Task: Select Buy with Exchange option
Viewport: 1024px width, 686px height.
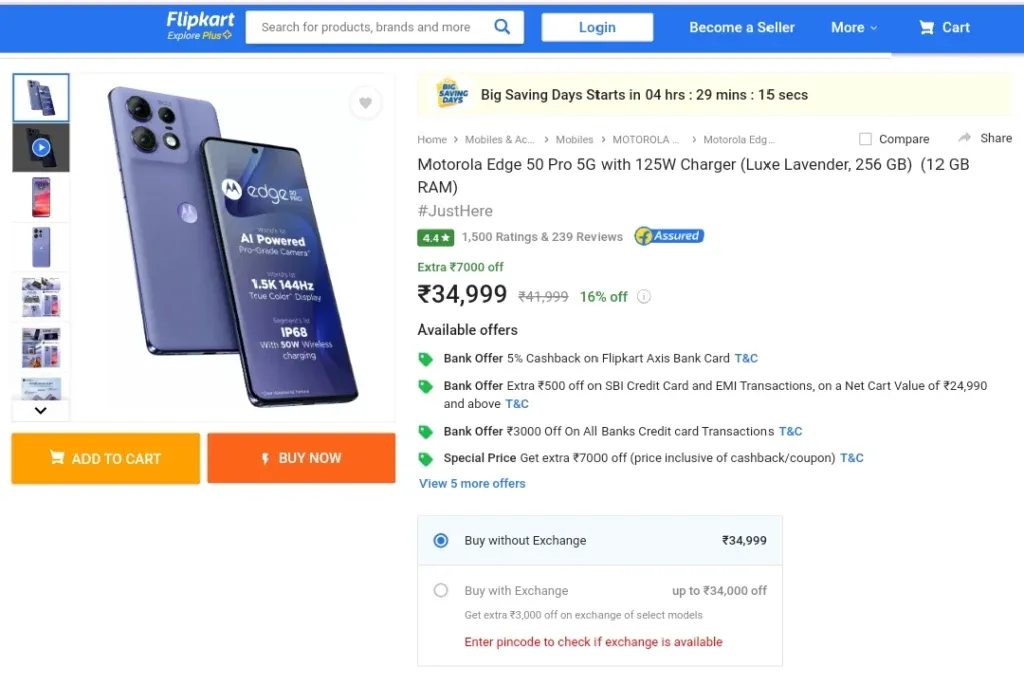Action: [x=441, y=591]
